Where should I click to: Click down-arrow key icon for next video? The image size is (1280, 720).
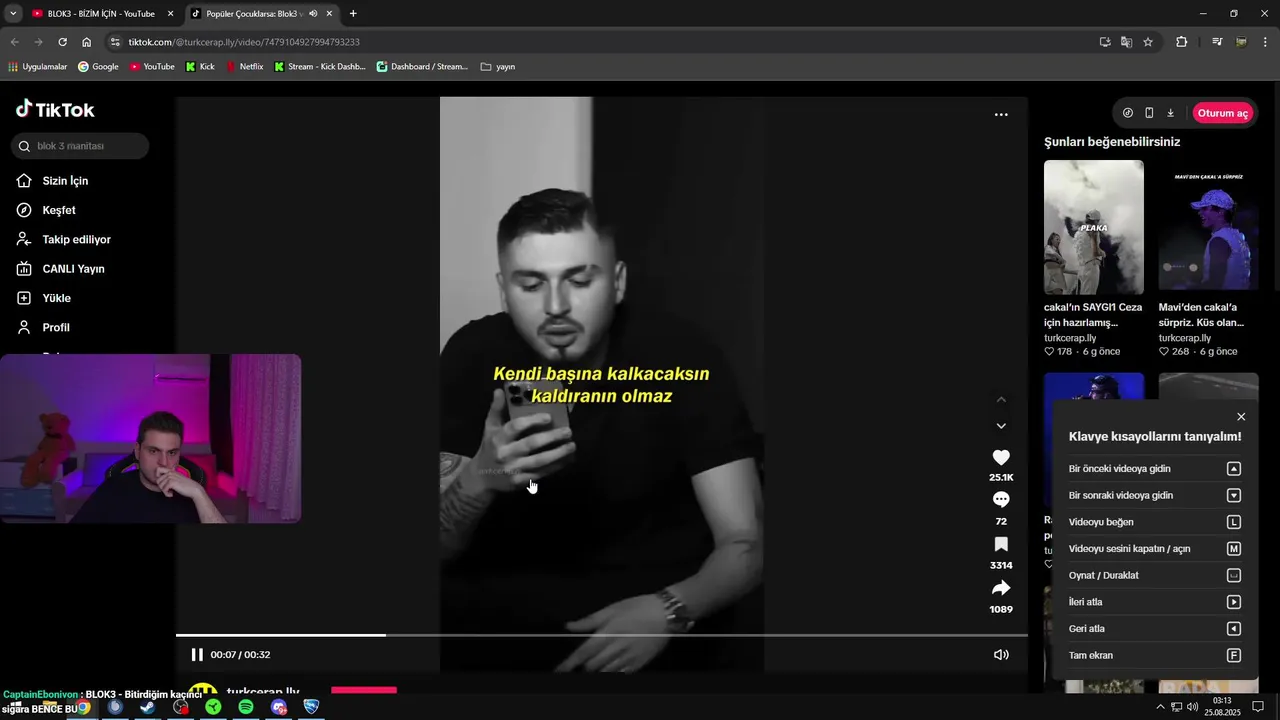pyautogui.click(x=1234, y=495)
